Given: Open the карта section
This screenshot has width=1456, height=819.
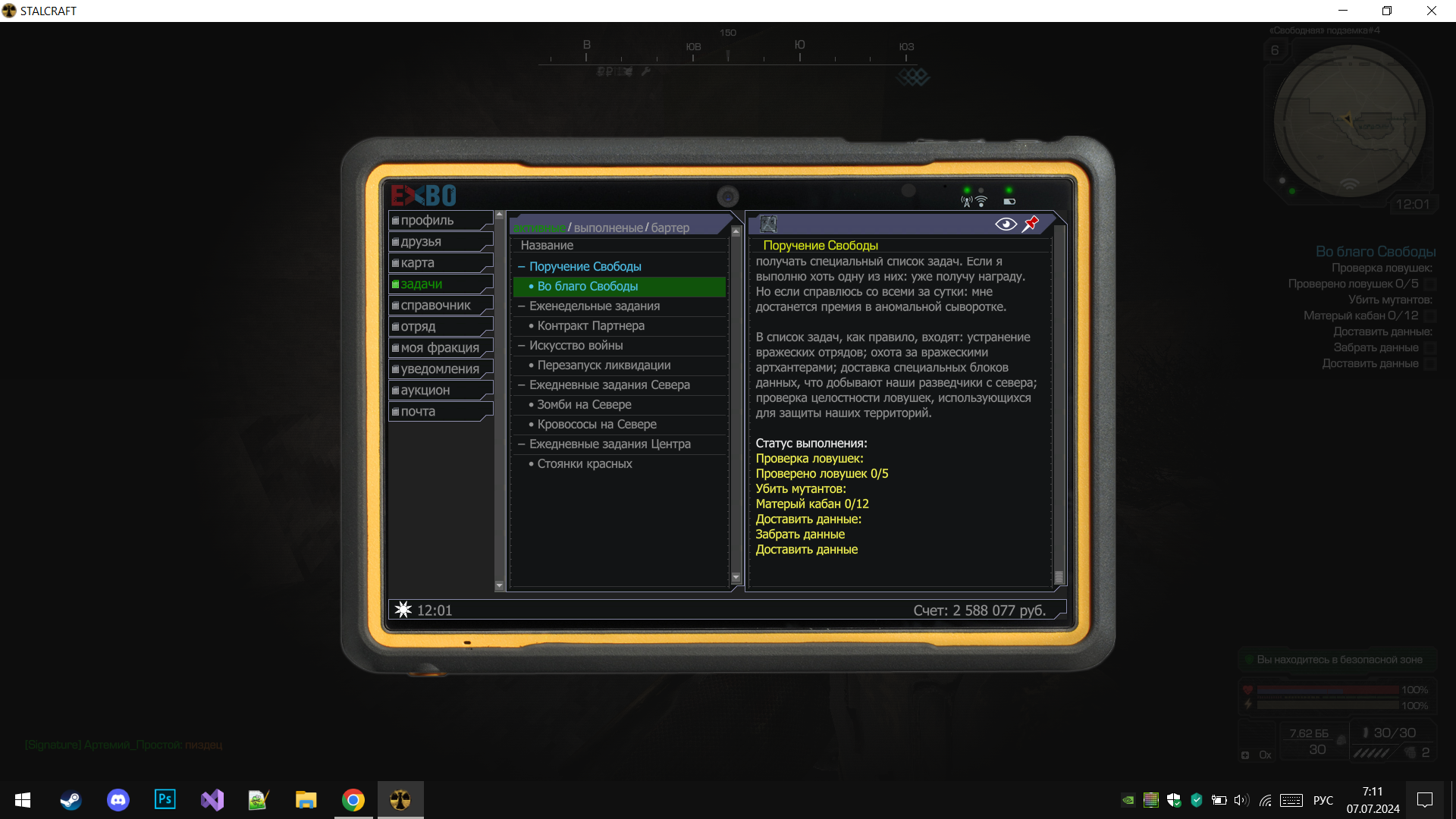Looking at the screenshot, I should click(x=441, y=263).
